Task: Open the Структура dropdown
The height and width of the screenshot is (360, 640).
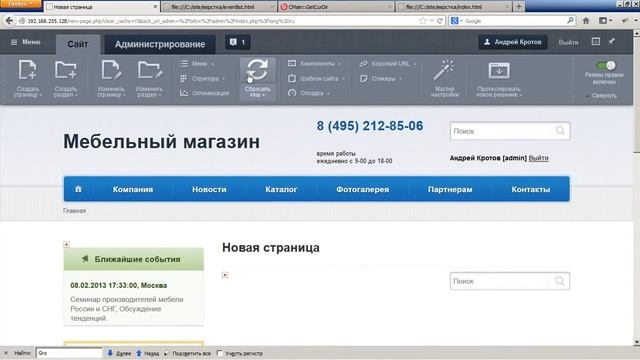Action: (202, 78)
